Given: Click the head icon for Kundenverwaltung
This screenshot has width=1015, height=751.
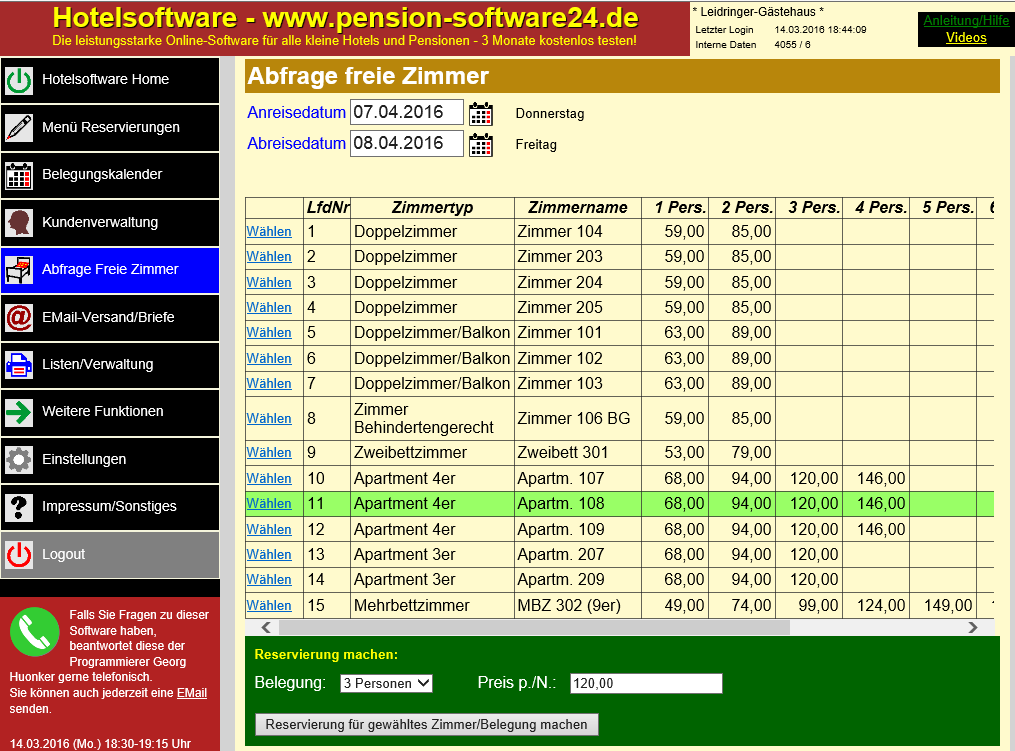Looking at the screenshot, I should tap(19, 222).
